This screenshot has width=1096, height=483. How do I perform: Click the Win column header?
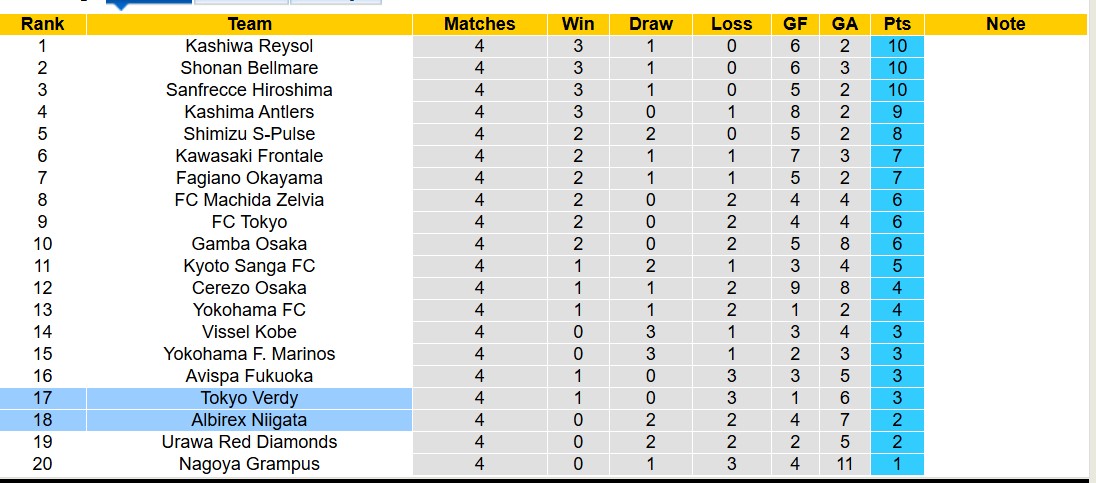pos(577,24)
